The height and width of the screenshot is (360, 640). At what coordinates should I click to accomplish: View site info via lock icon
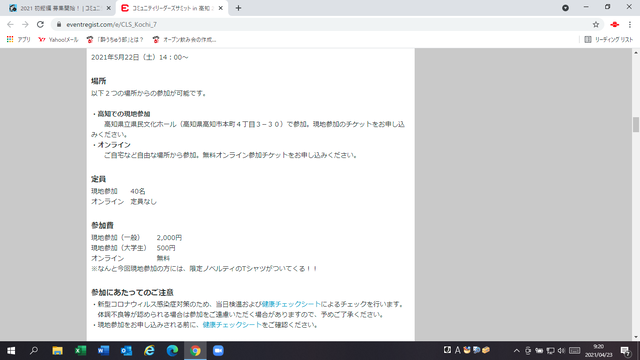tap(59, 24)
